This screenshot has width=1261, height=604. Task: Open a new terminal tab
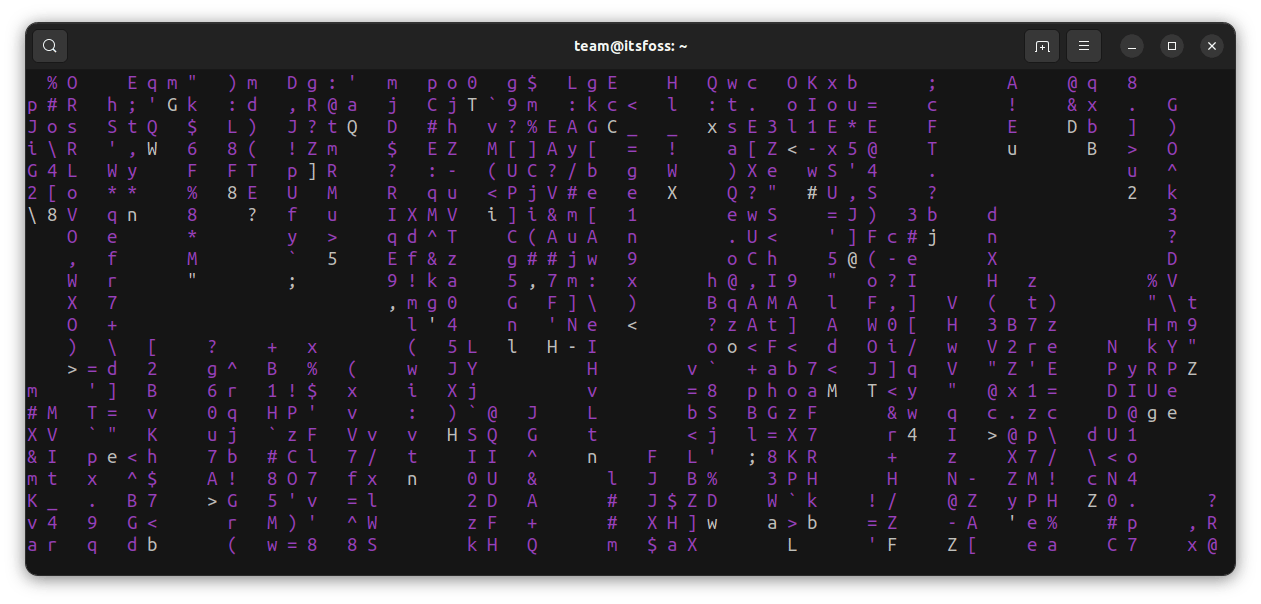[1042, 46]
